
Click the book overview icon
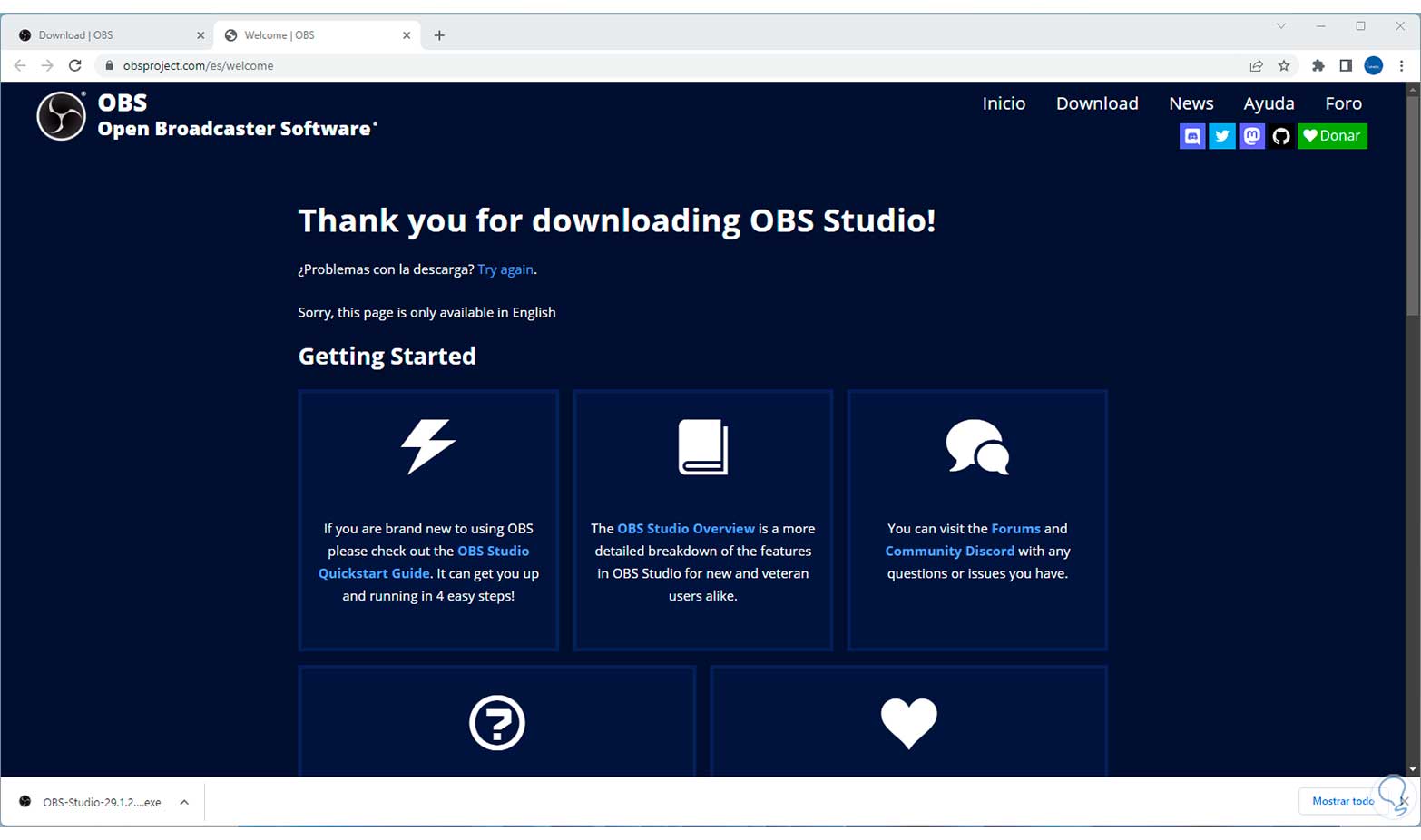point(703,446)
